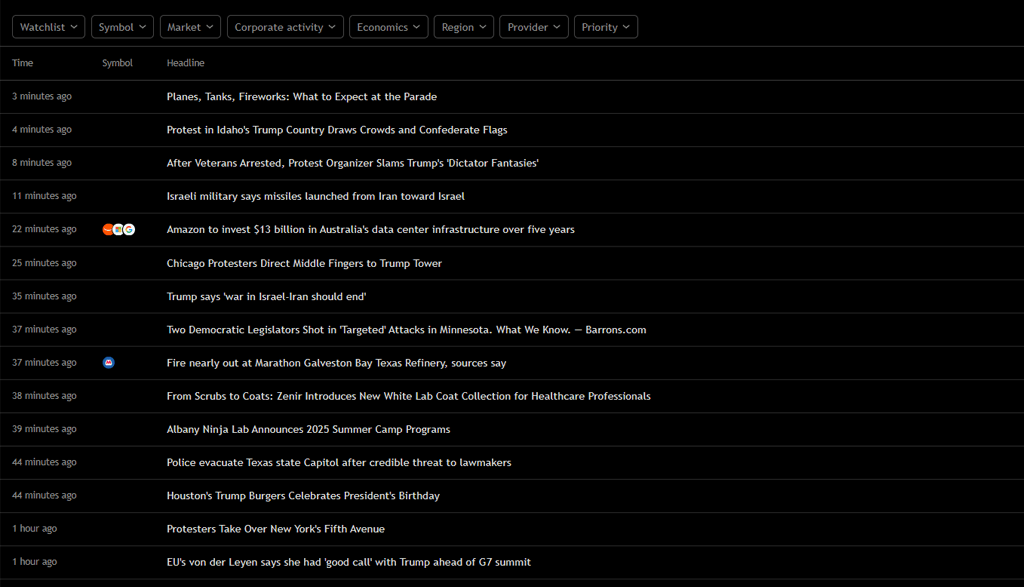Read the Marathon Galveston Bay refinery fire story
Image resolution: width=1024 pixels, height=587 pixels.
336,363
